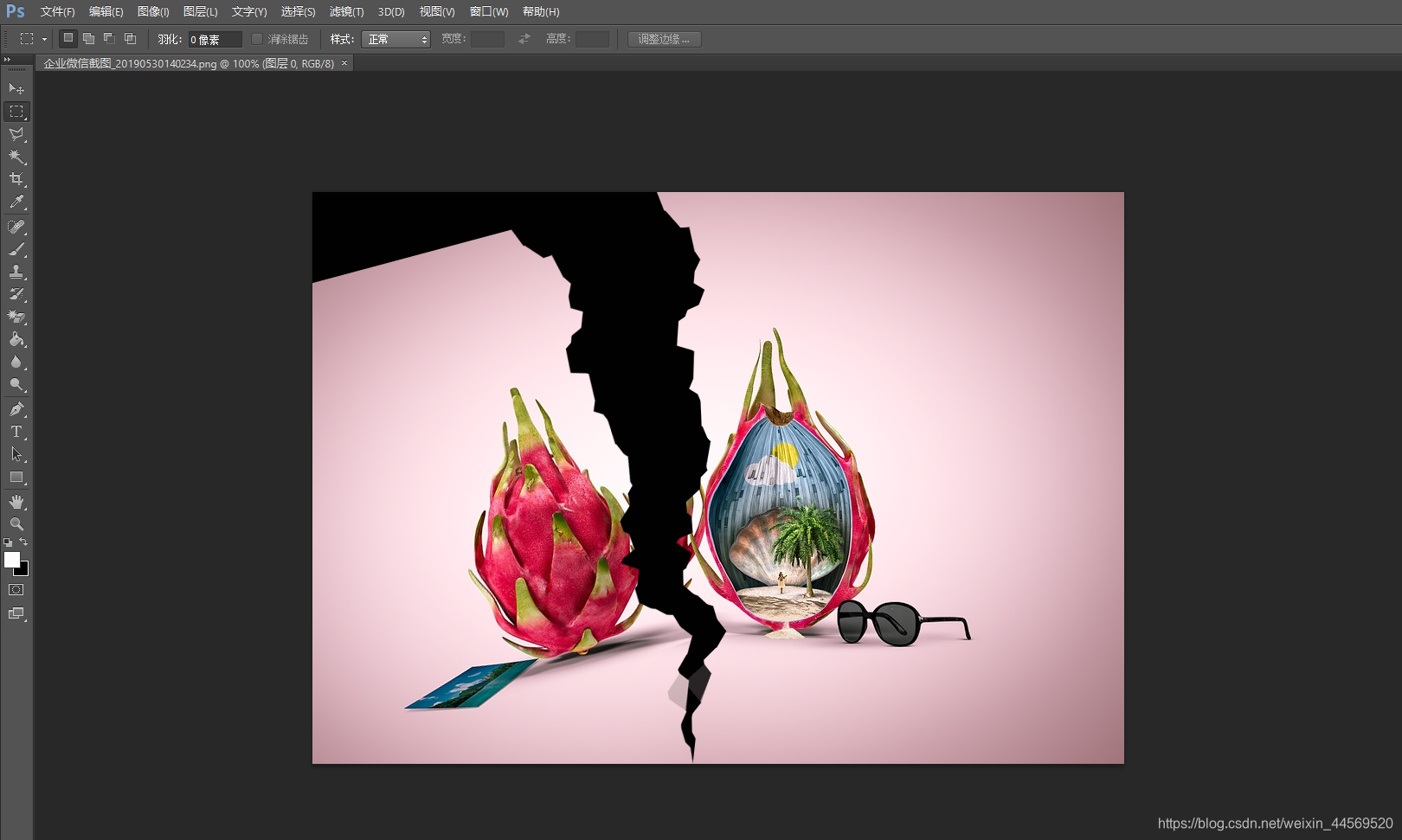Open the 文字(Y) menu

pyautogui.click(x=249, y=11)
